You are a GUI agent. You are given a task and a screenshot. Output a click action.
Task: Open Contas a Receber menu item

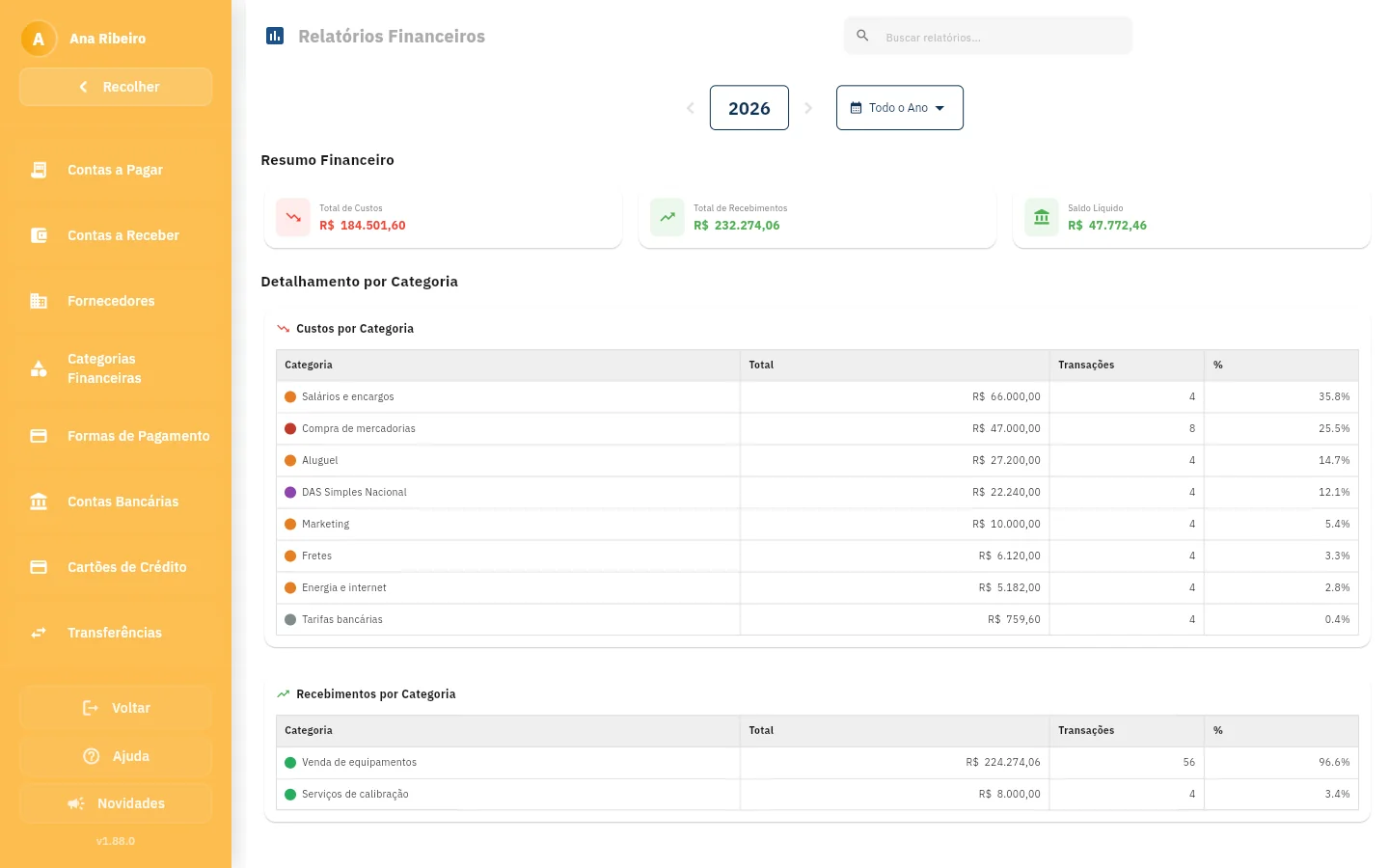click(116, 235)
